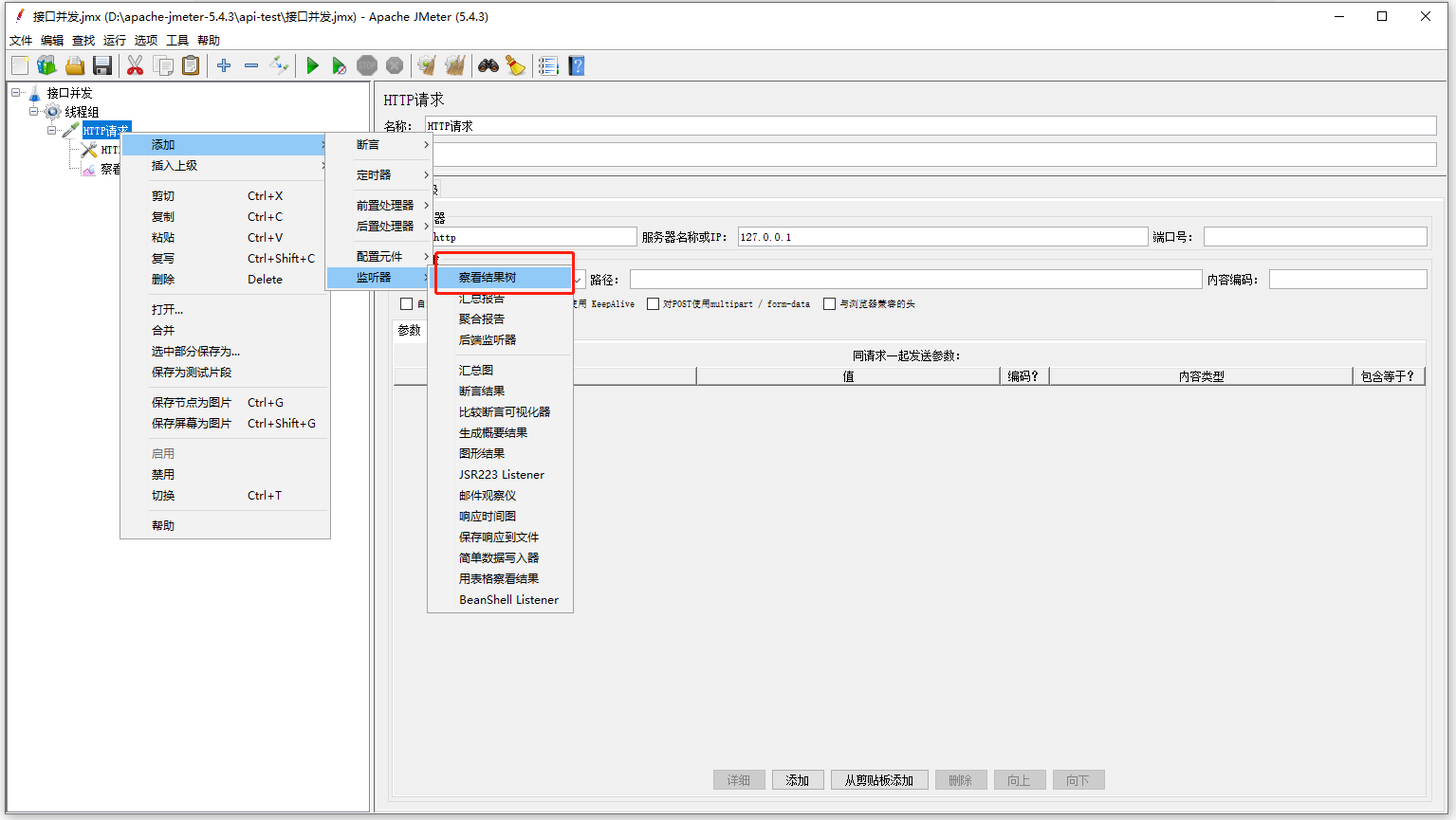The height and width of the screenshot is (820, 1456).
Task: Save the test plan with floppy icon
Action: tap(102, 65)
